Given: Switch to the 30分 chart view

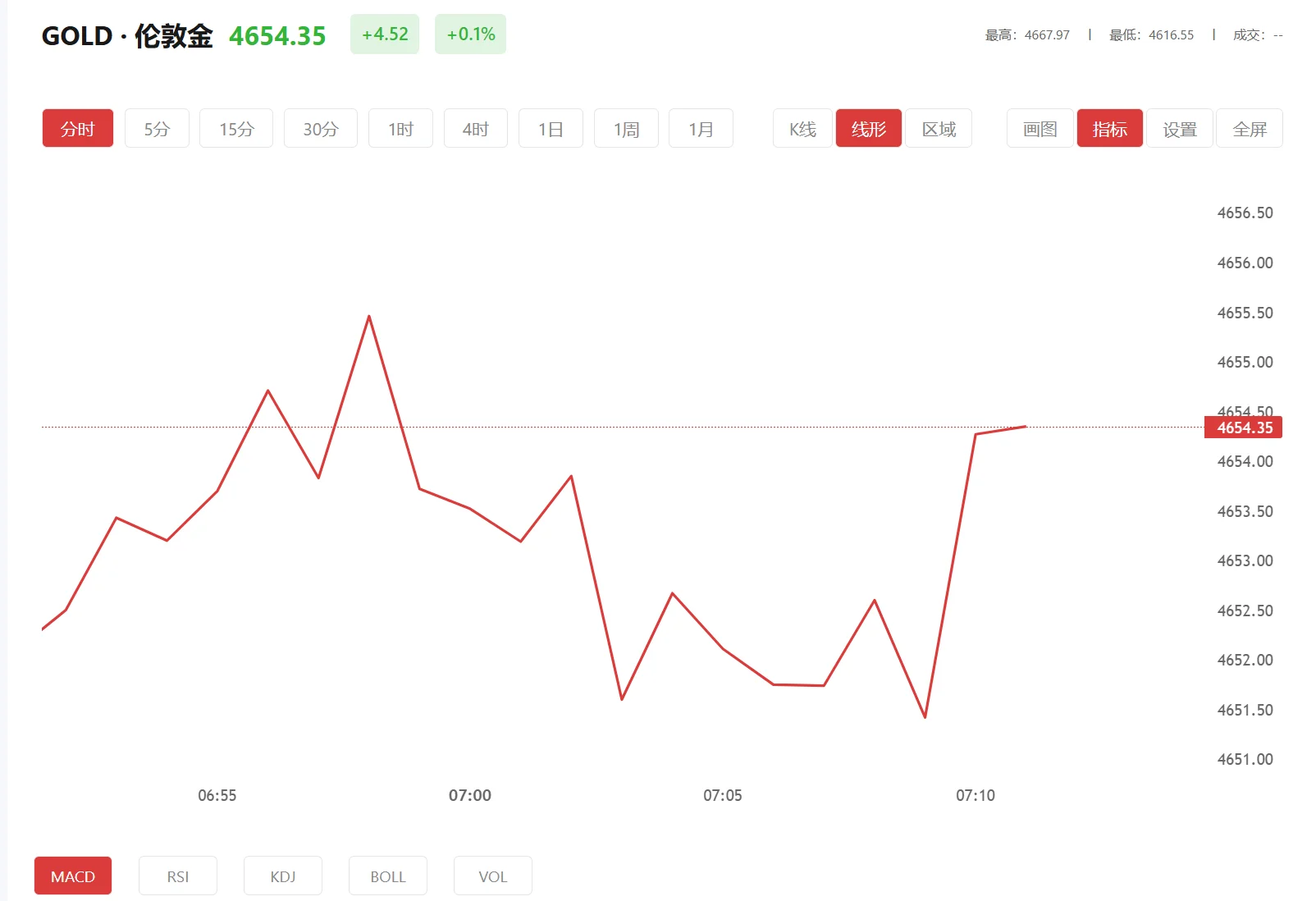Looking at the screenshot, I should tap(320, 128).
